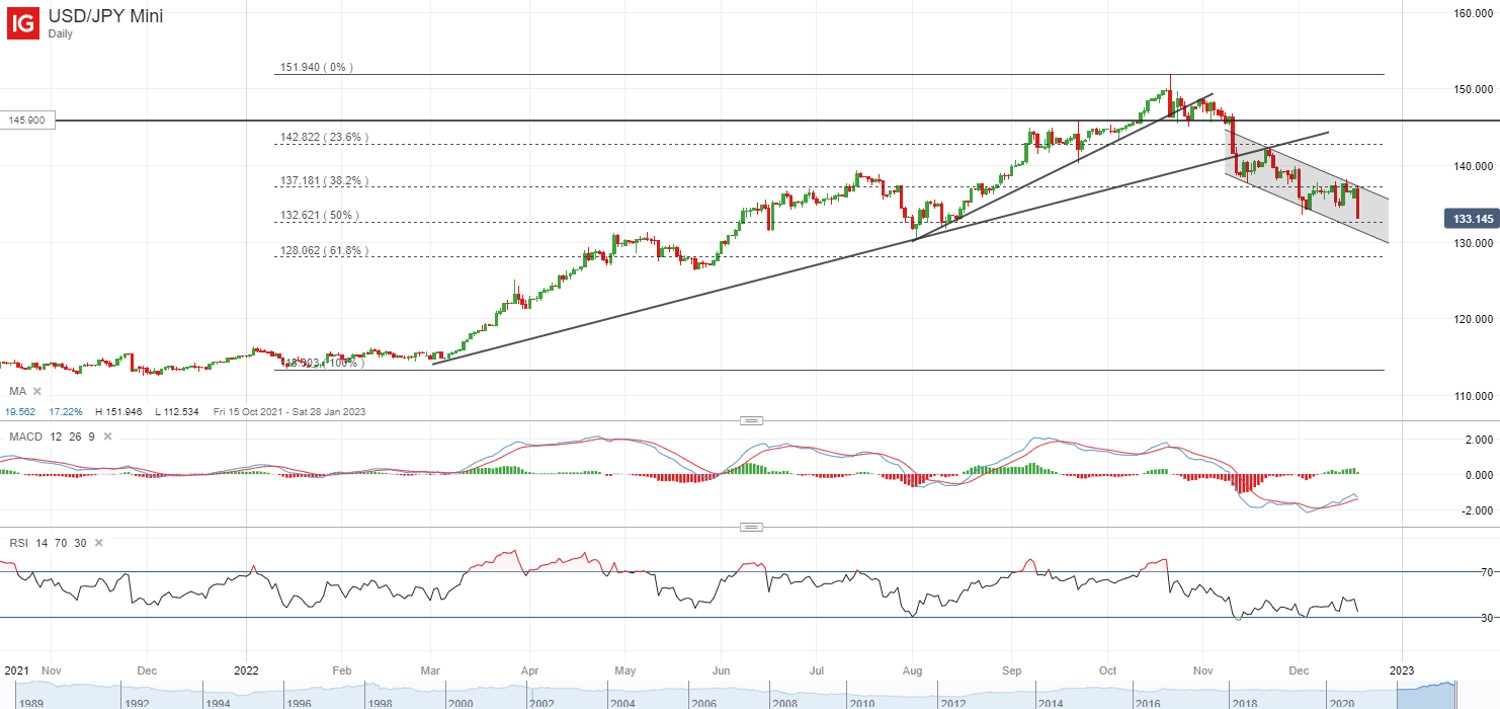Open RSI 14 70 30 settings label
1500x709 pixels.
pos(47,543)
